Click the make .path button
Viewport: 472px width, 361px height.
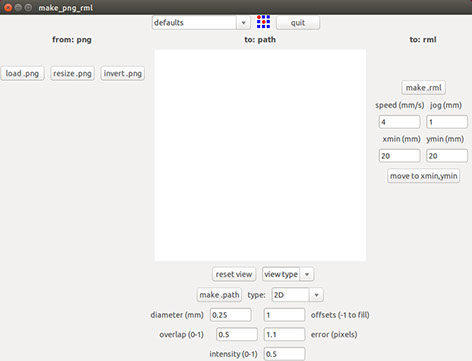pos(219,295)
